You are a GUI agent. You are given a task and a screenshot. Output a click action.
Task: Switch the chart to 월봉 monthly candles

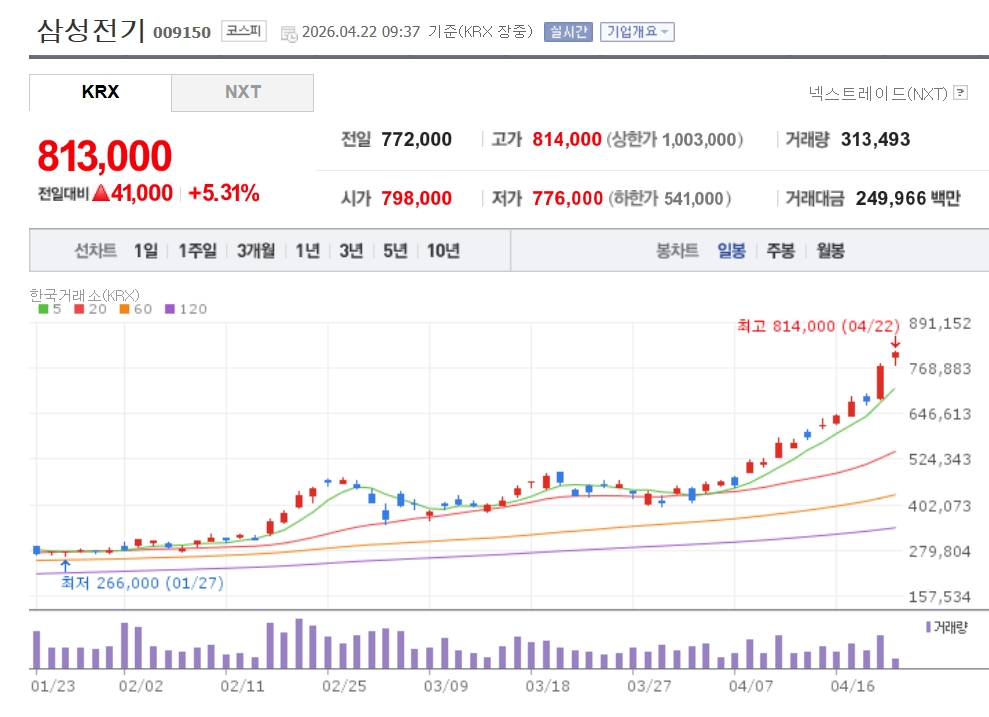click(830, 251)
